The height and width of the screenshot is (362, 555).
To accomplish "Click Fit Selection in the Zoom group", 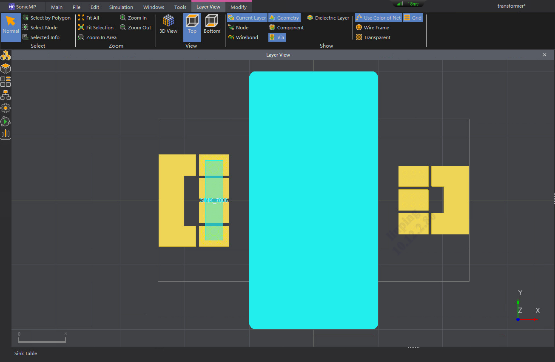I will pyautogui.click(x=96, y=27).
